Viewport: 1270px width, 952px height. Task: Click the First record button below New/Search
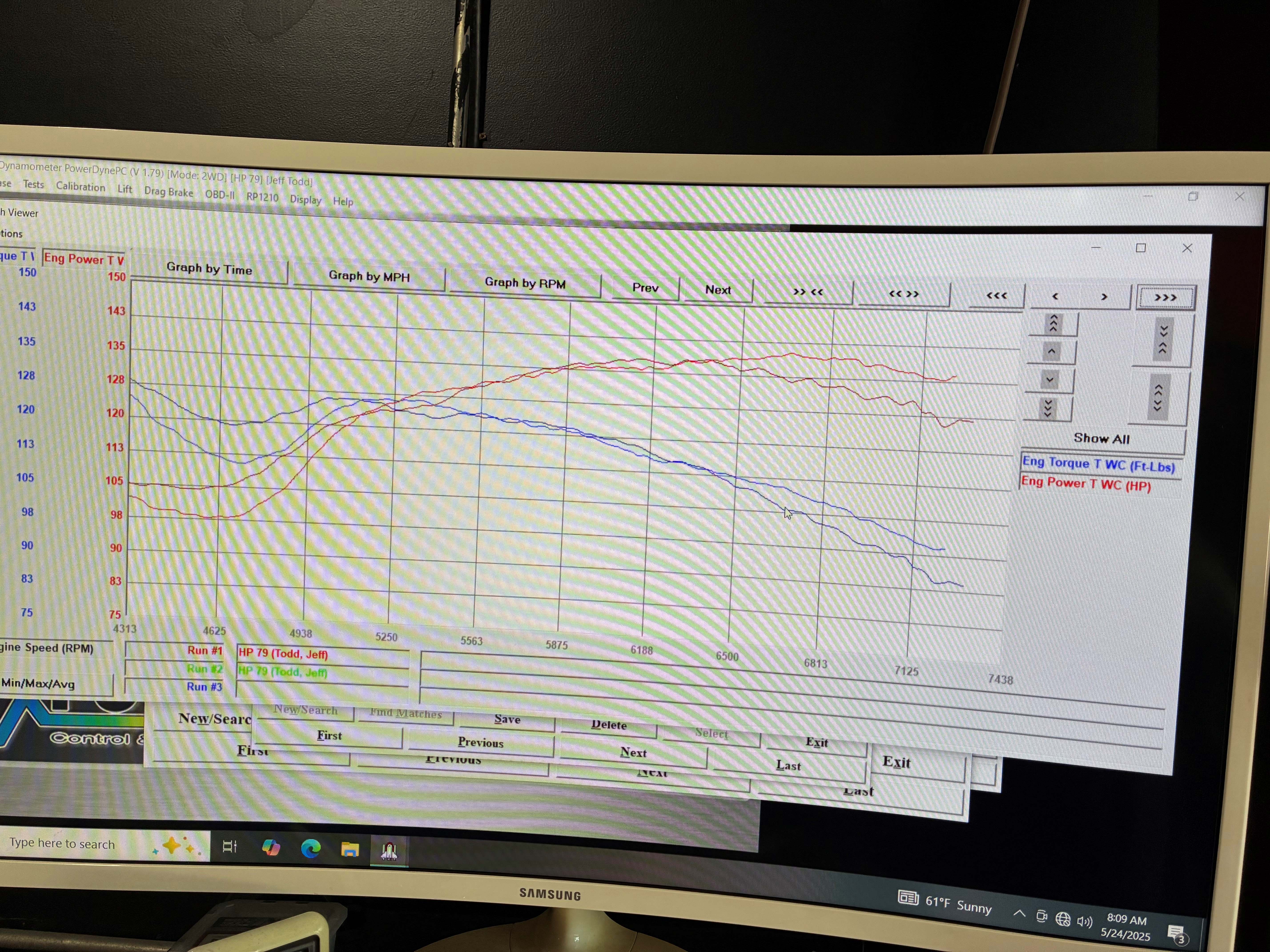329,736
